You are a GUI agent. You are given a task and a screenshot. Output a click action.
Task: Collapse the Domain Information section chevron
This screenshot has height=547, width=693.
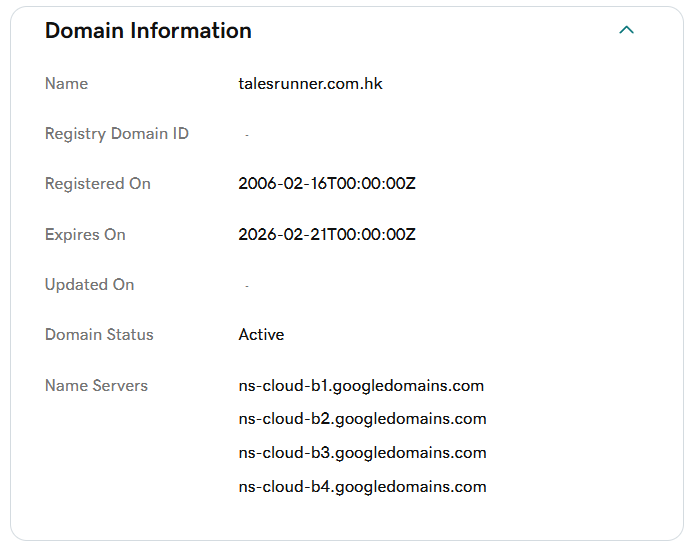pos(627,30)
